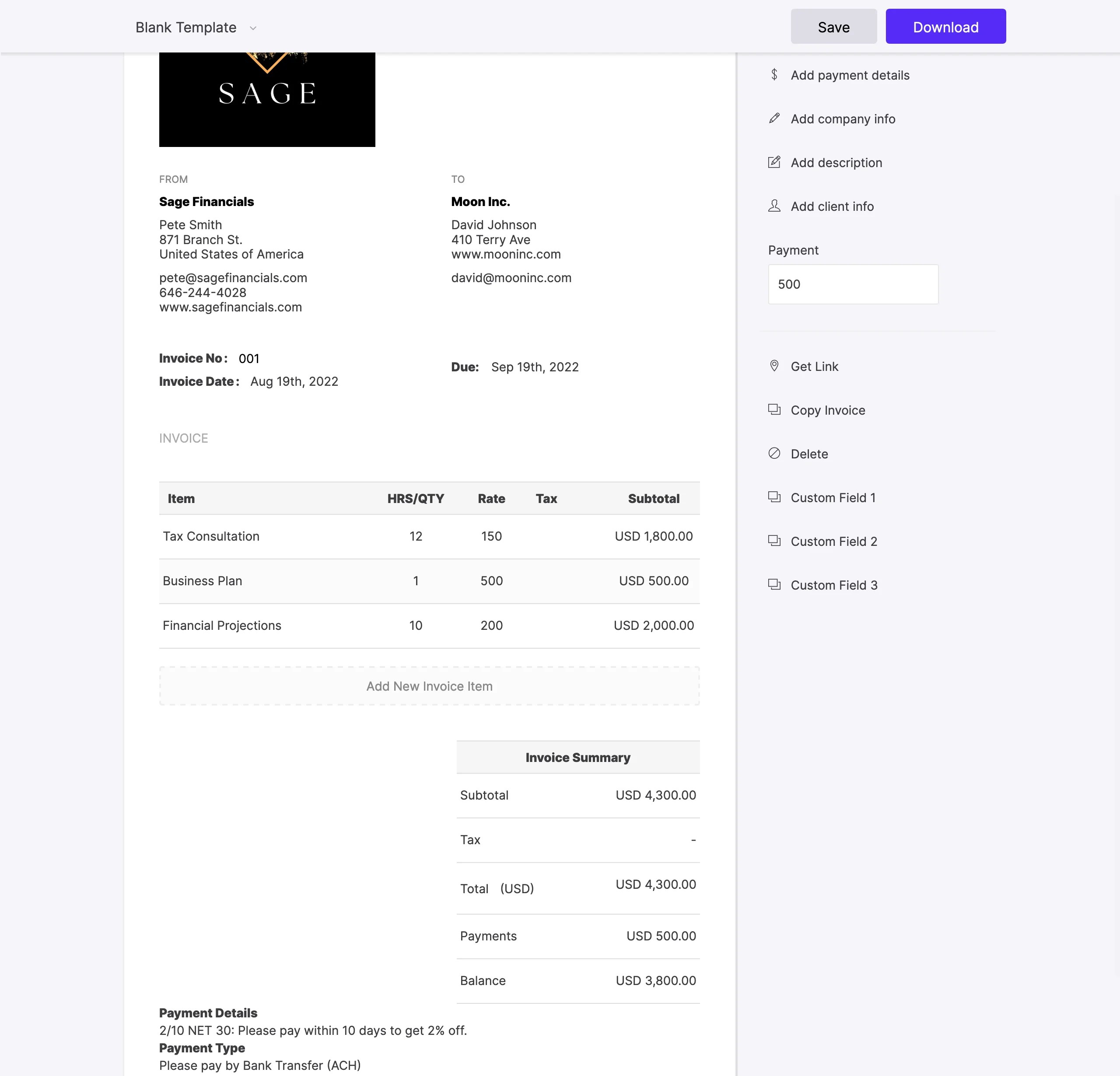Image resolution: width=1120 pixels, height=1076 pixels.
Task: Click the pencil icon for company info
Action: 773,118
